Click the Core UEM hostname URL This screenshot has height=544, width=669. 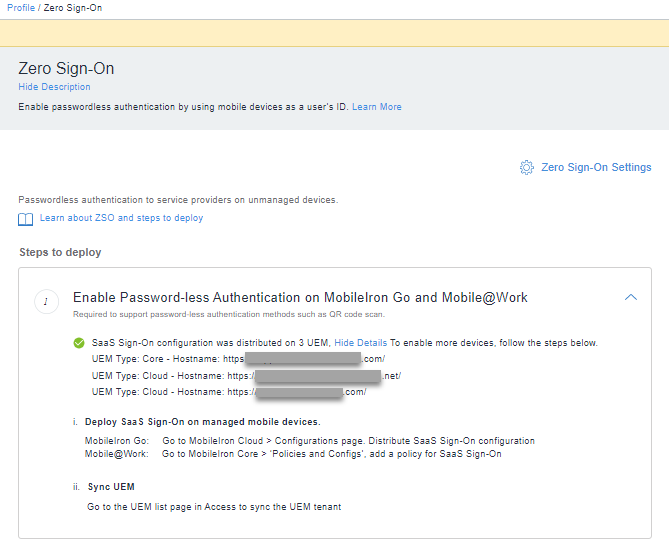pyautogui.click(x=303, y=359)
